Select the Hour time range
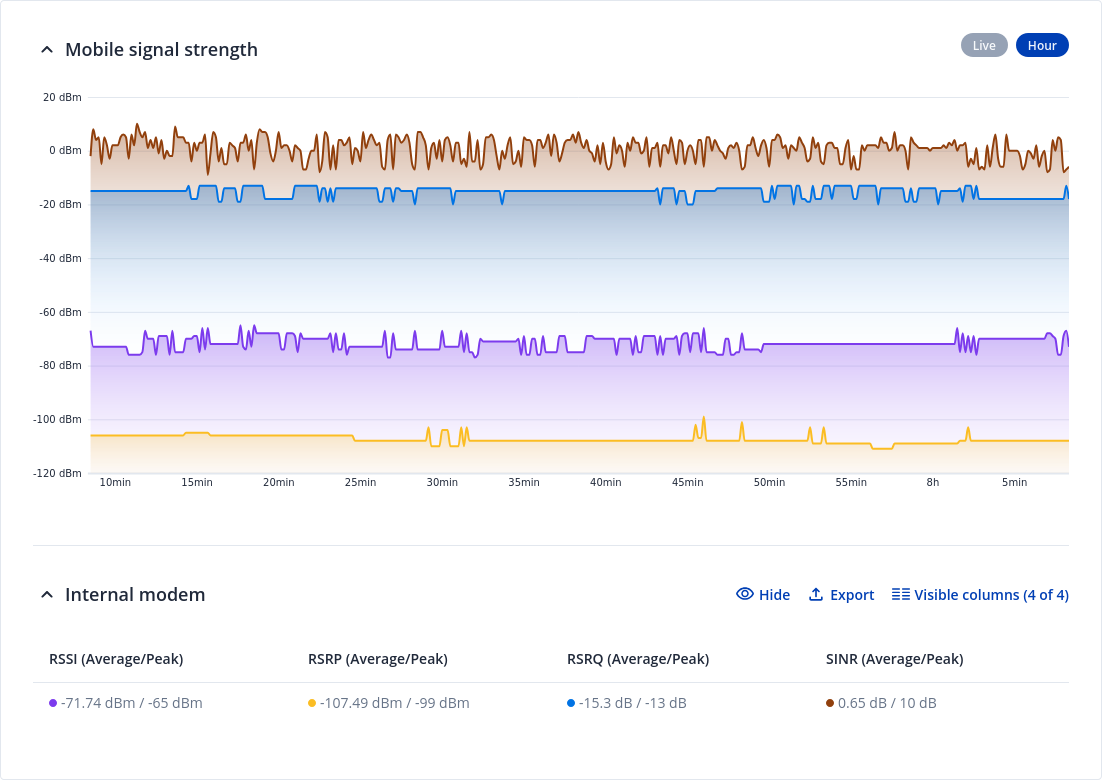This screenshot has height=780, width=1102. pyautogui.click(x=1042, y=45)
